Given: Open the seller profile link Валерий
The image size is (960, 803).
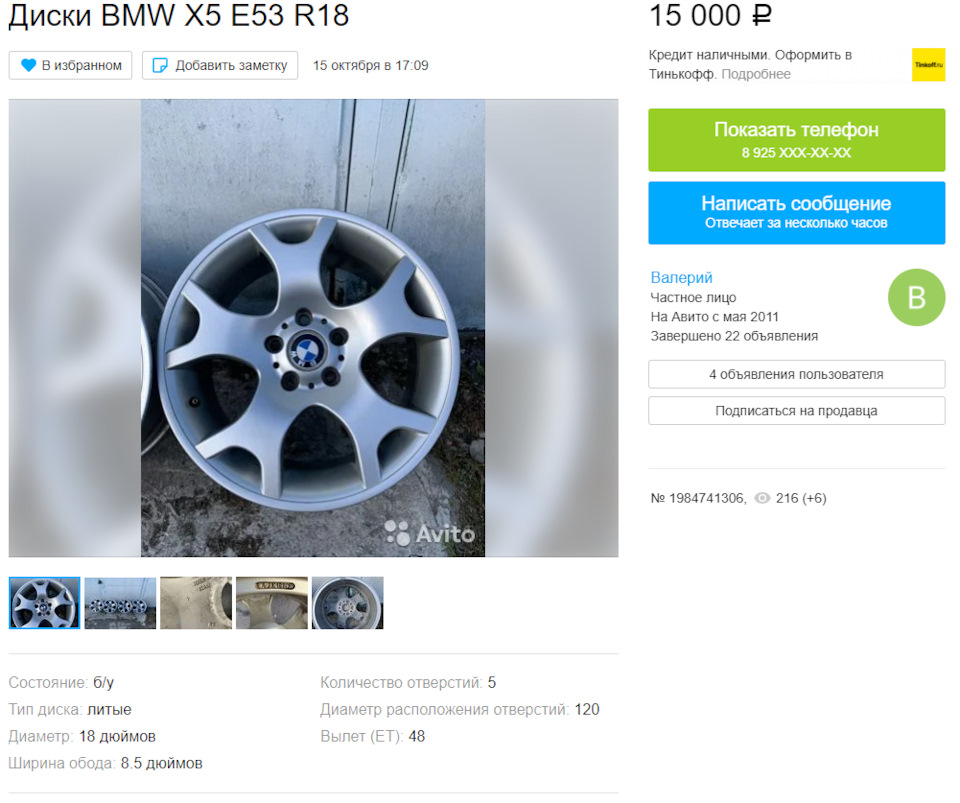Looking at the screenshot, I should [681, 278].
